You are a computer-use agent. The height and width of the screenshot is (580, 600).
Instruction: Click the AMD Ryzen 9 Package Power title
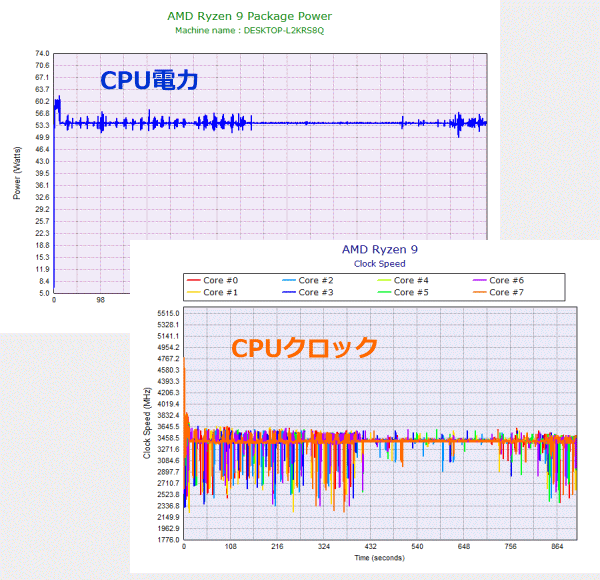(x=249, y=16)
